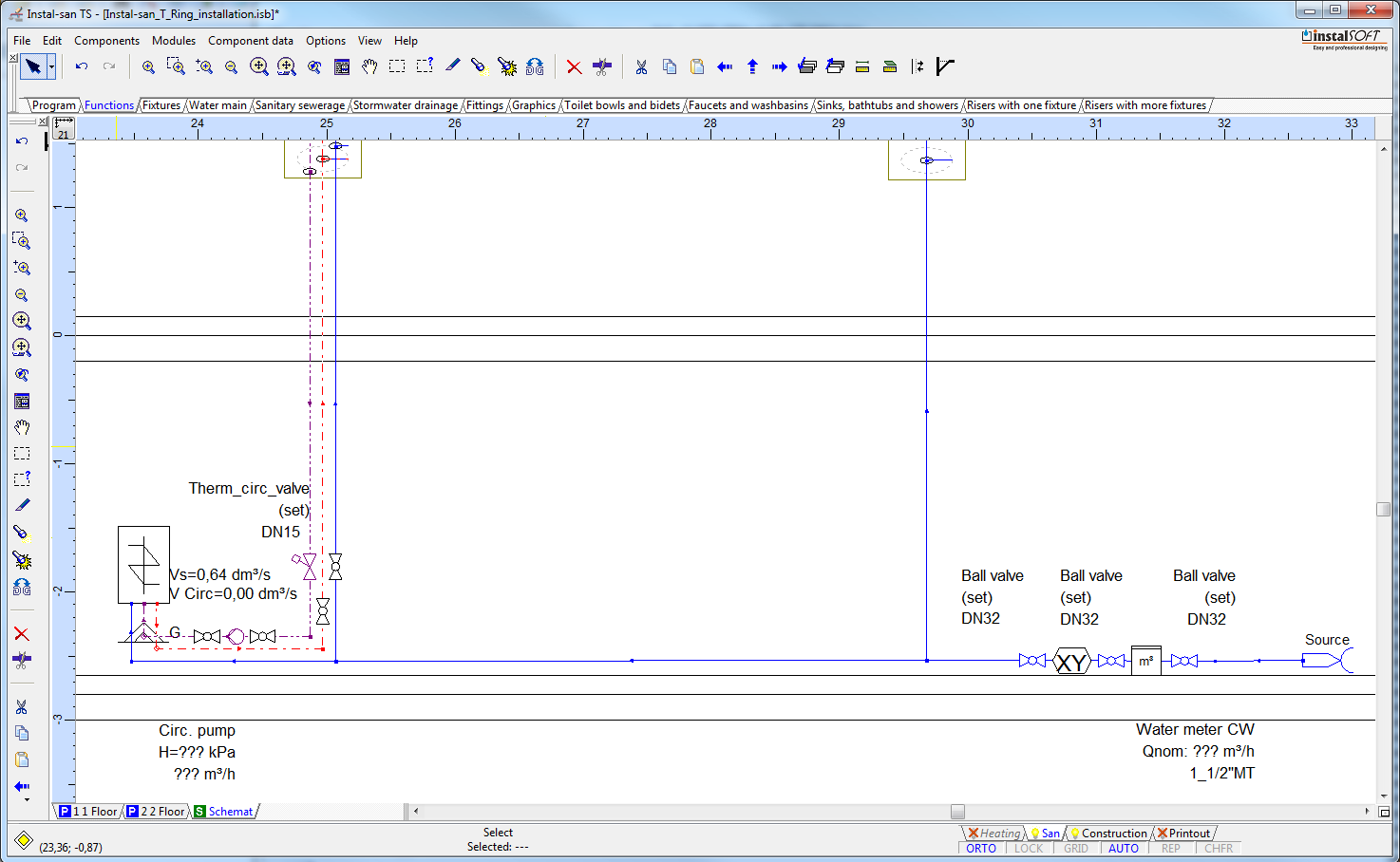Viewport: 1400px width, 862px height.
Task: Switch to the Water main tab
Action: [218, 105]
